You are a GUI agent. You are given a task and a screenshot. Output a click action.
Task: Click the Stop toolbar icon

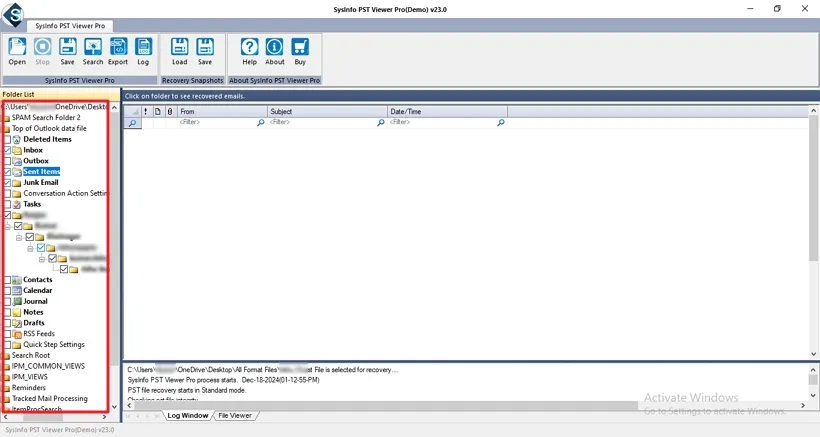[x=42, y=47]
